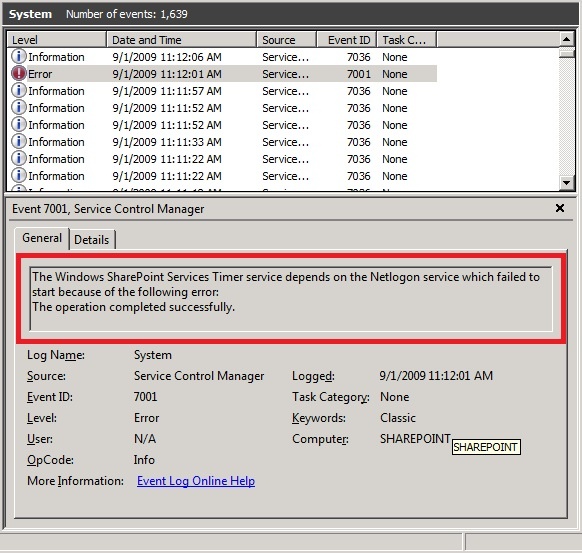The width and height of the screenshot is (582, 553).
Task: Open the Event Log Online Help link
Action: (x=196, y=481)
